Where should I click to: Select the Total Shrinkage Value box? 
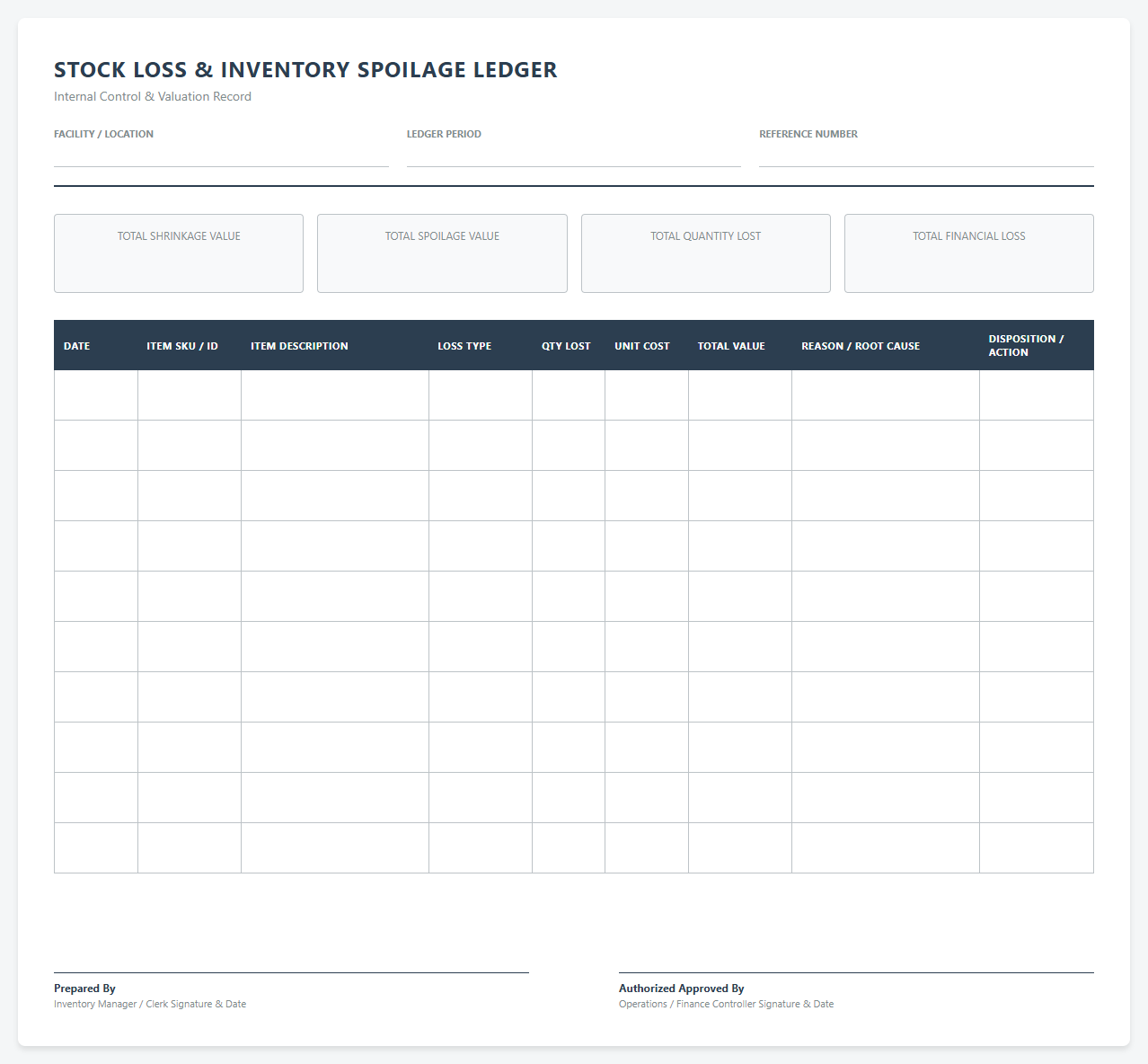179,253
